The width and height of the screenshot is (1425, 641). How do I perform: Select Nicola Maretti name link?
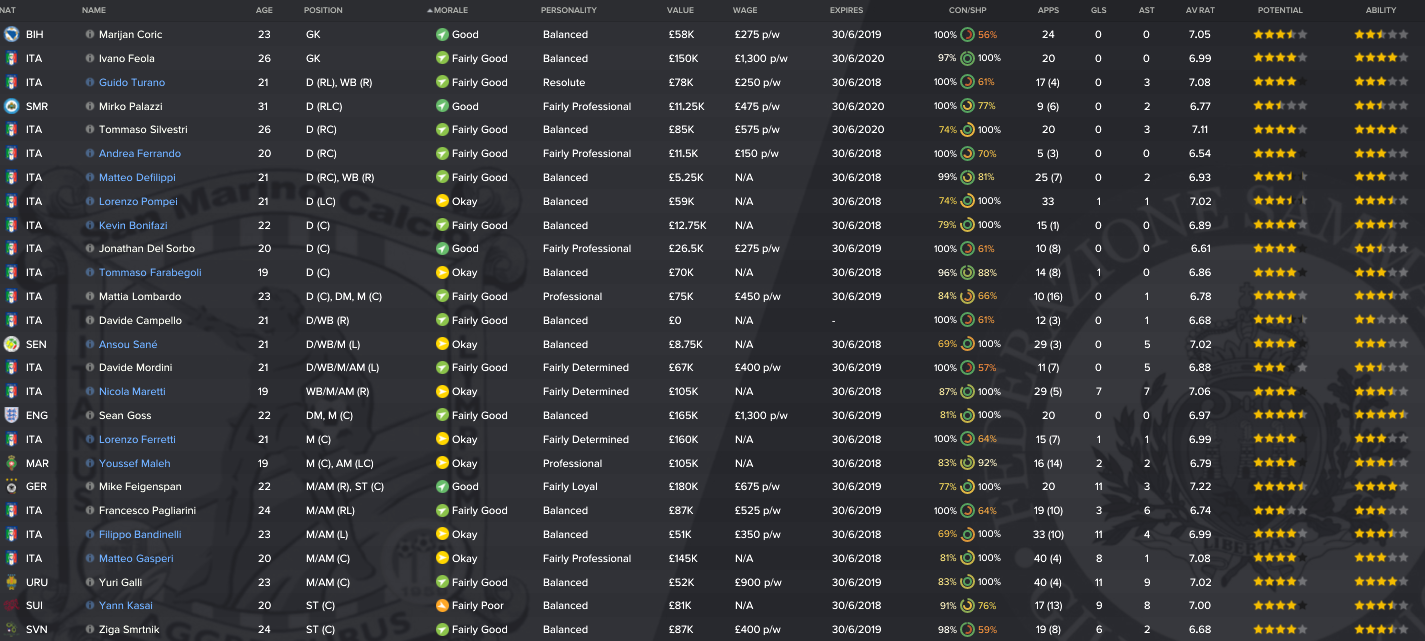(132, 392)
